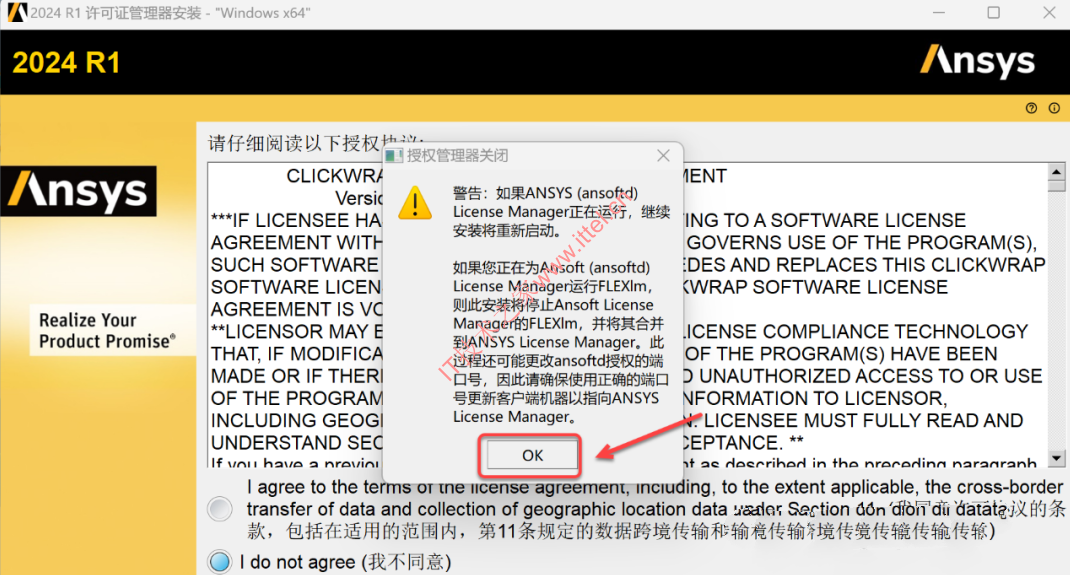Click the license agreement scrollbar track

(1056, 321)
